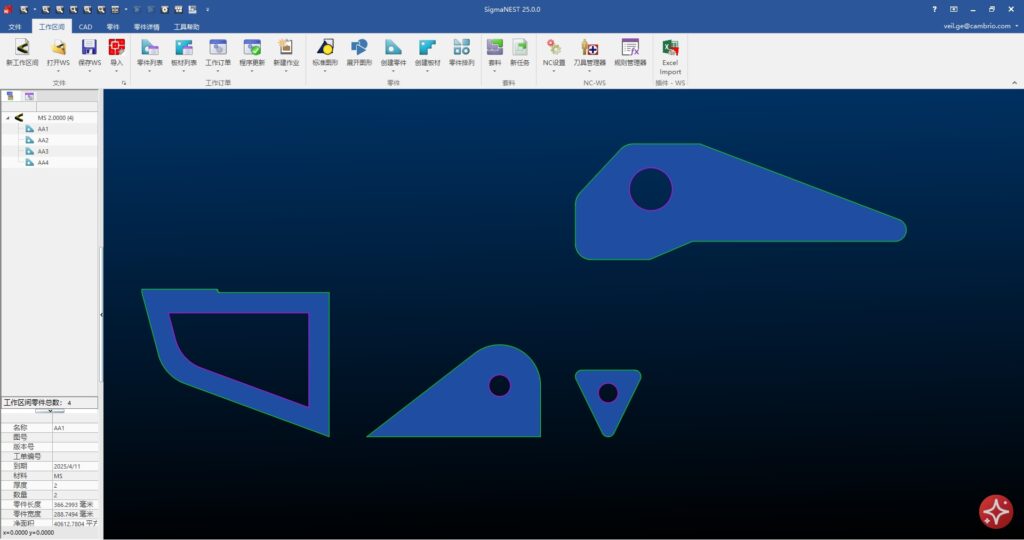Open the 文件 menu tab
The width and height of the screenshot is (1024, 540).
pos(15,27)
